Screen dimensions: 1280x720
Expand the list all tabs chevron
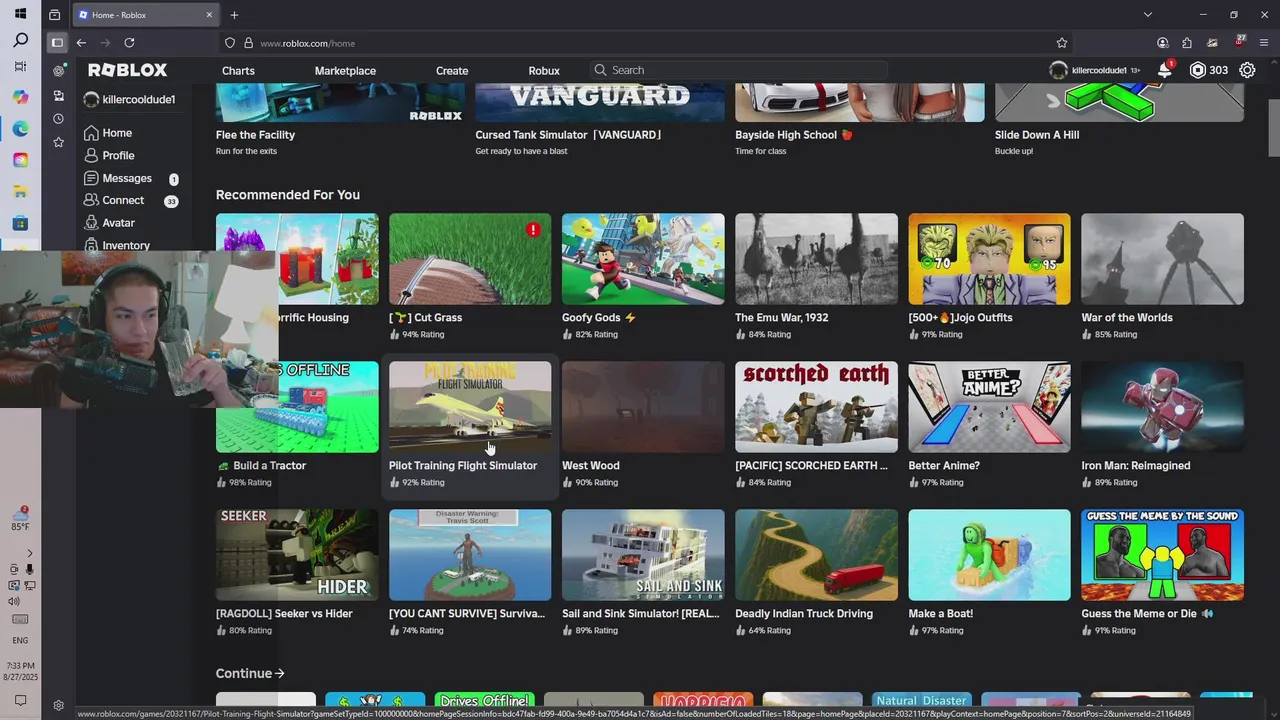coord(1148,15)
